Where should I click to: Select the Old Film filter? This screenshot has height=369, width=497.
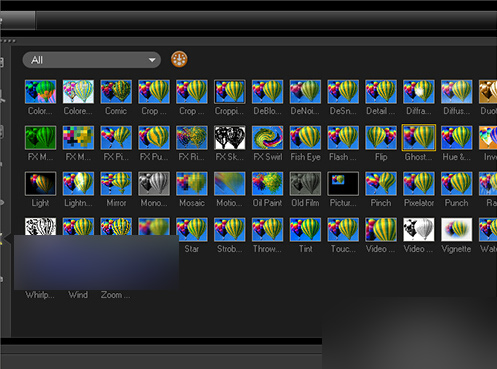point(305,184)
